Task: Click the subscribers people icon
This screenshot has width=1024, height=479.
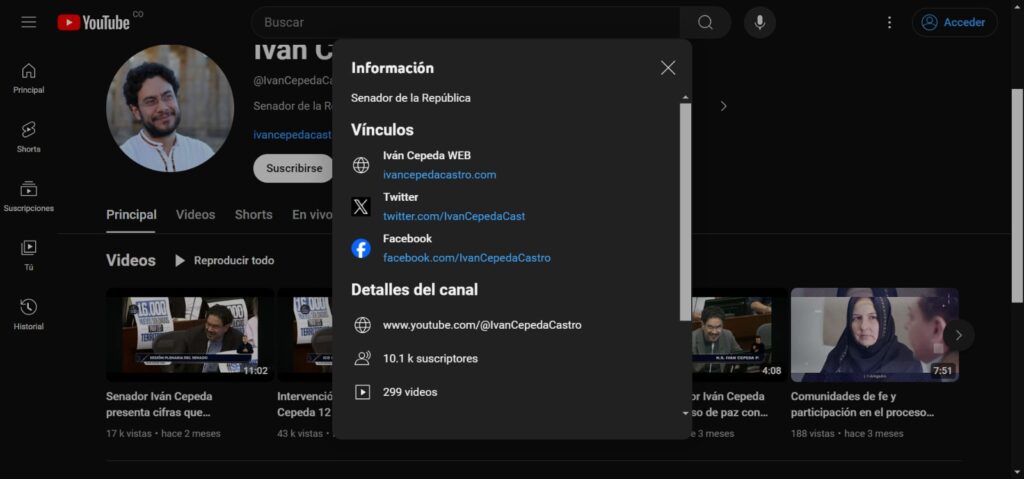Action: click(362, 358)
